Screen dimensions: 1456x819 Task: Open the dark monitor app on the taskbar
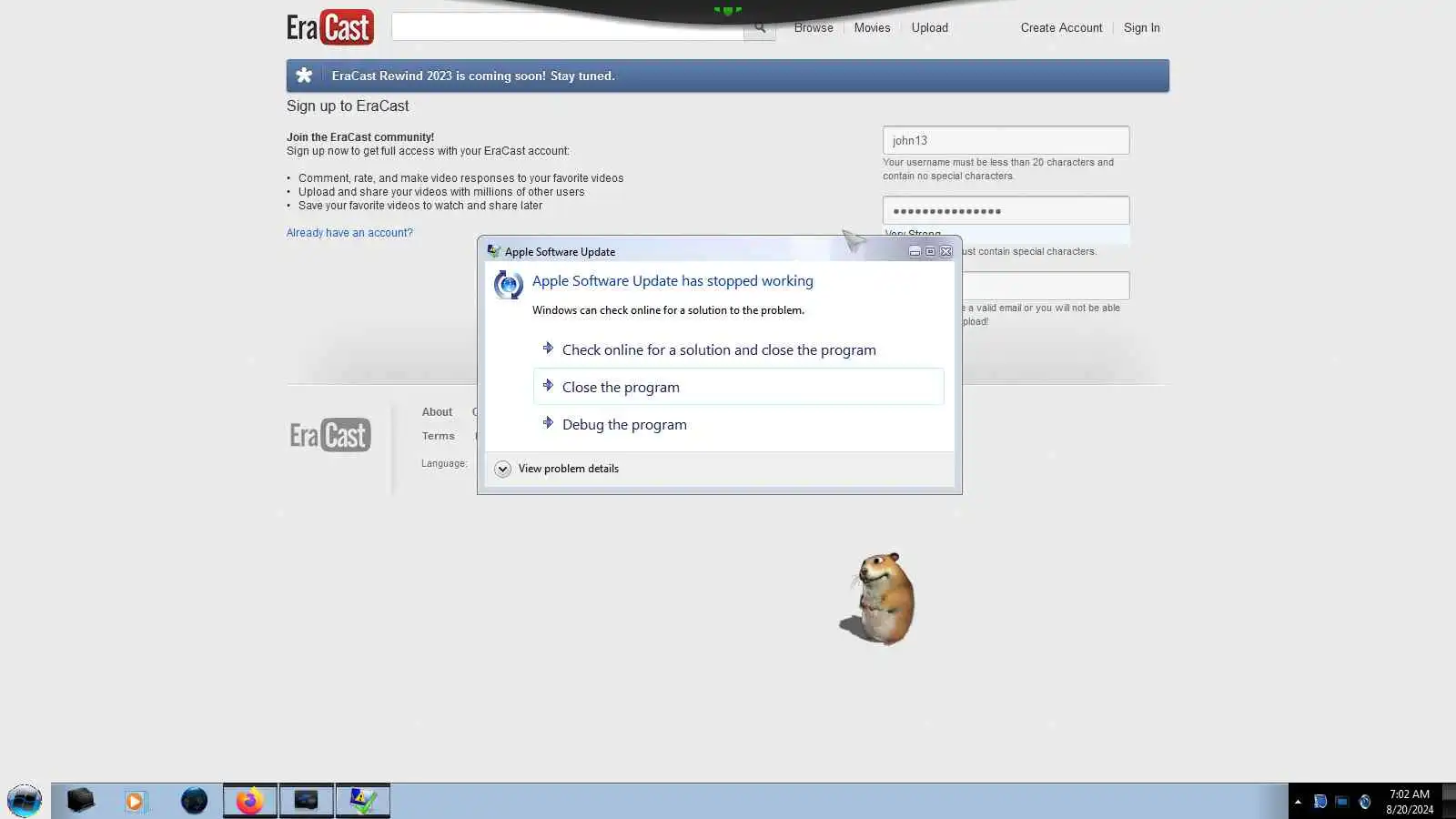[306, 801]
